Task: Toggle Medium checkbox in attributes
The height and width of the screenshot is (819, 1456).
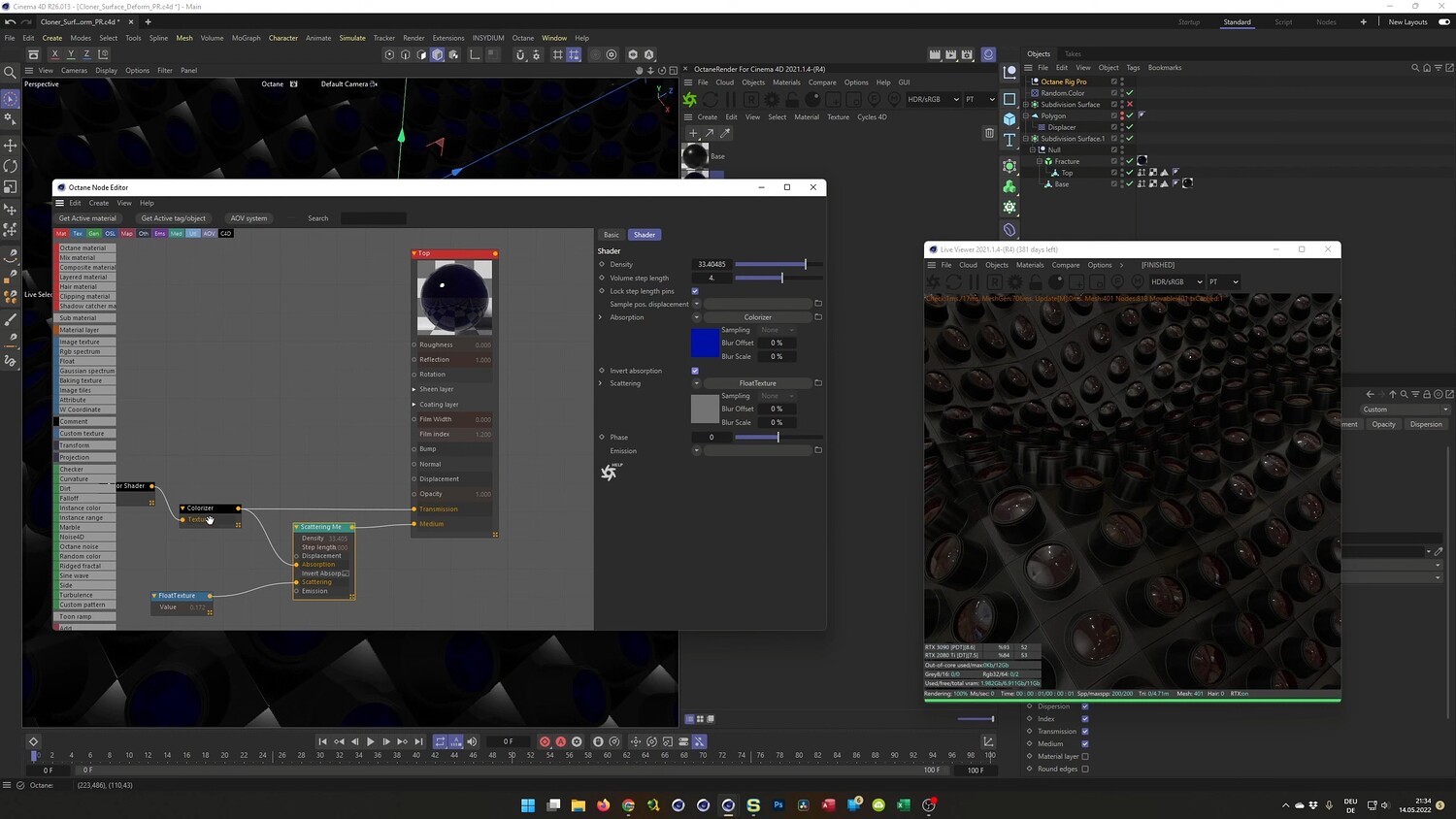Action: [1085, 744]
